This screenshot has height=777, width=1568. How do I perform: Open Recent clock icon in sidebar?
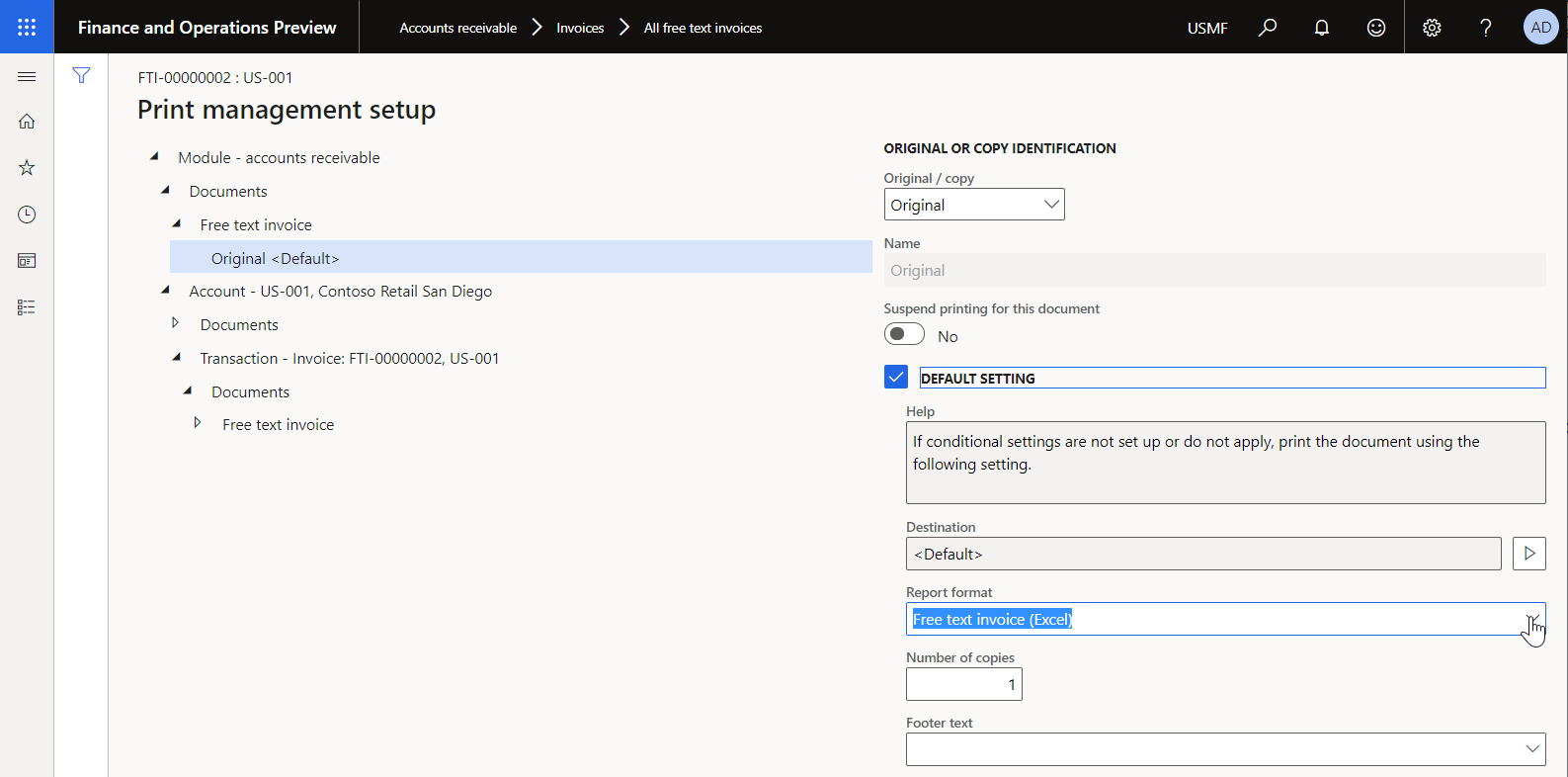point(27,215)
